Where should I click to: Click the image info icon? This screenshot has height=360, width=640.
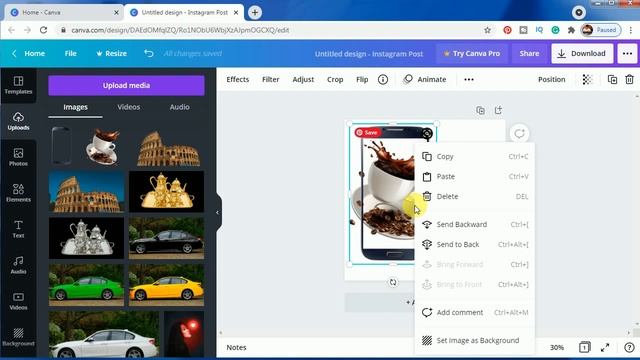click(383, 80)
